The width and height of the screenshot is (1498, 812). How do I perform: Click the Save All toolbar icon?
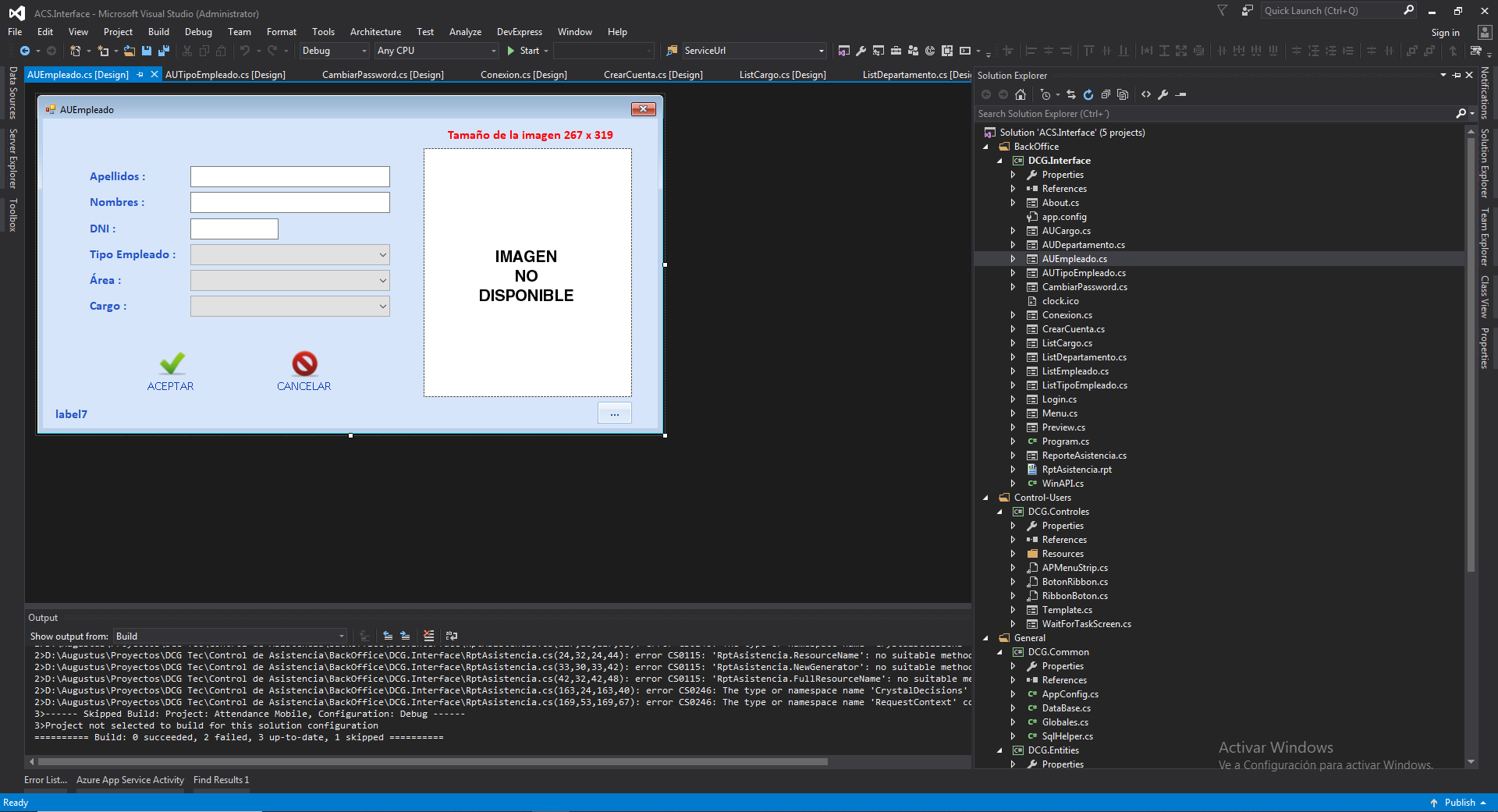[163, 51]
